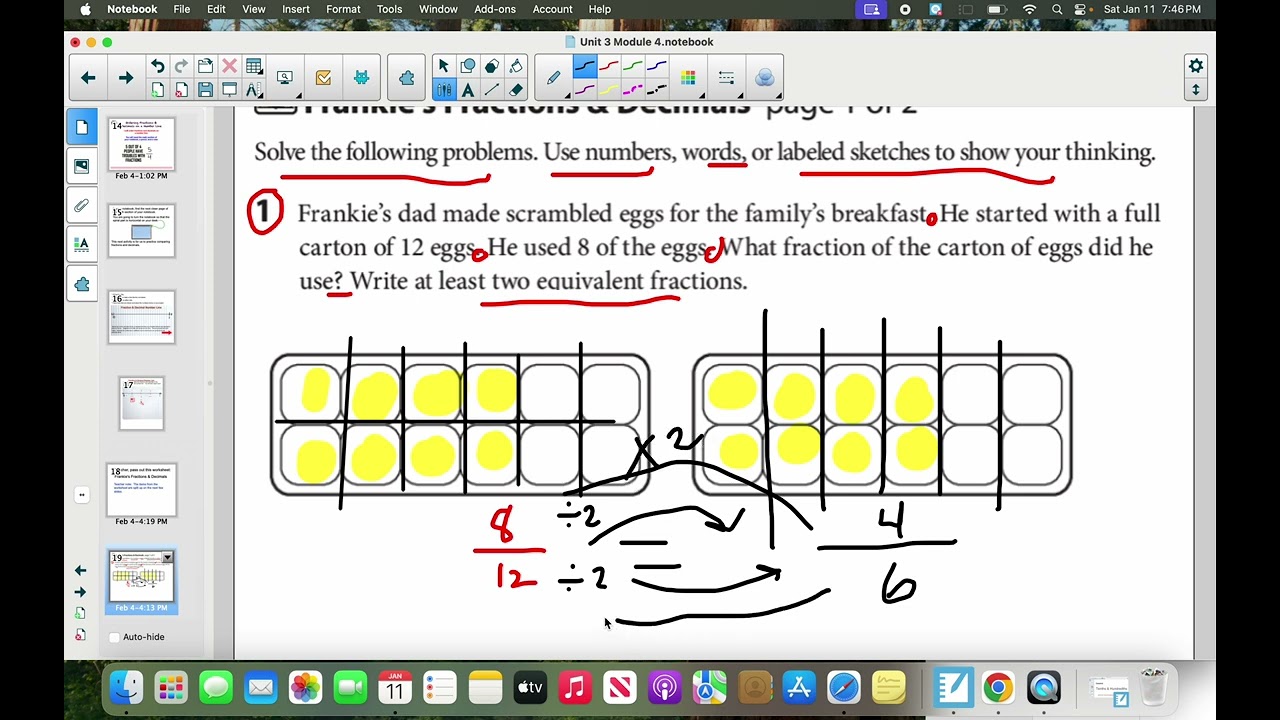Open the Tools menu
This screenshot has height=720, width=1280.
[x=389, y=9]
